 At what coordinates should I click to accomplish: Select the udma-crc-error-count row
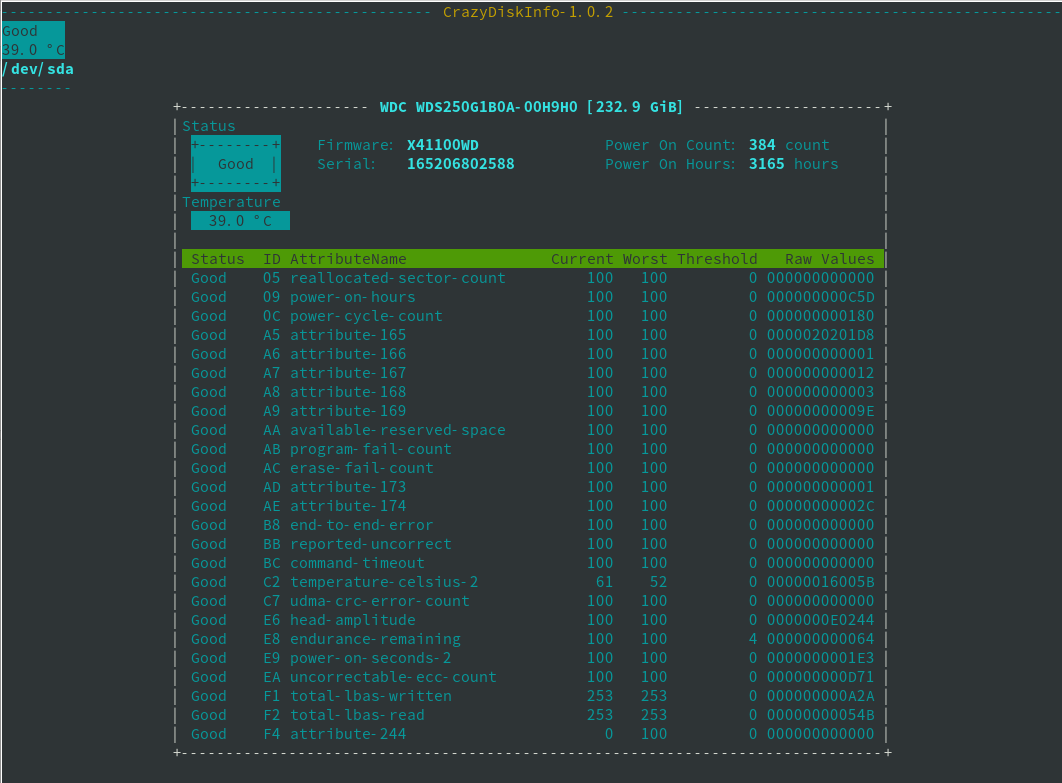click(x=533, y=600)
